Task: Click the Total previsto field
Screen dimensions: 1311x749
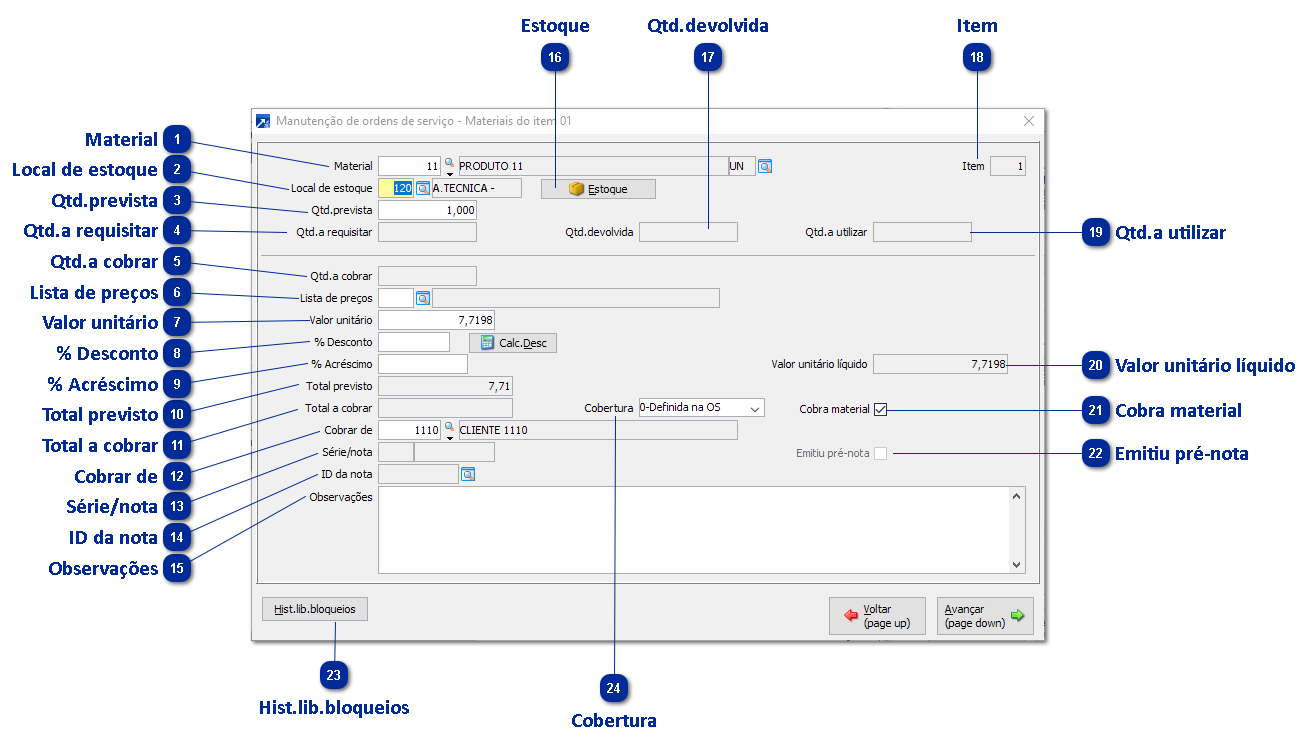Action: point(445,386)
